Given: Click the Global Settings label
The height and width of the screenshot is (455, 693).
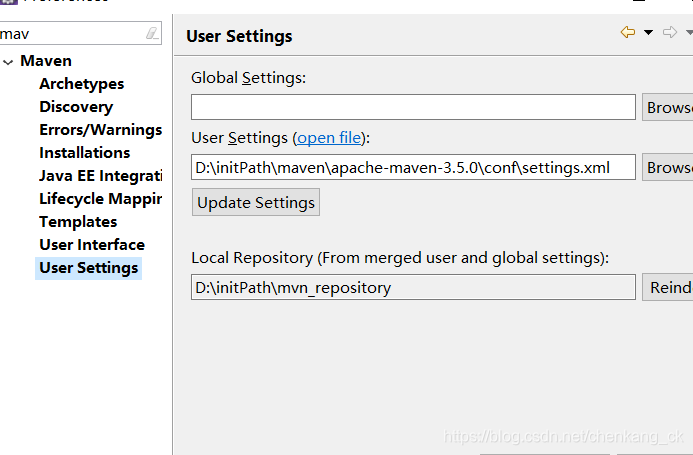Looking at the screenshot, I should tap(248, 78).
